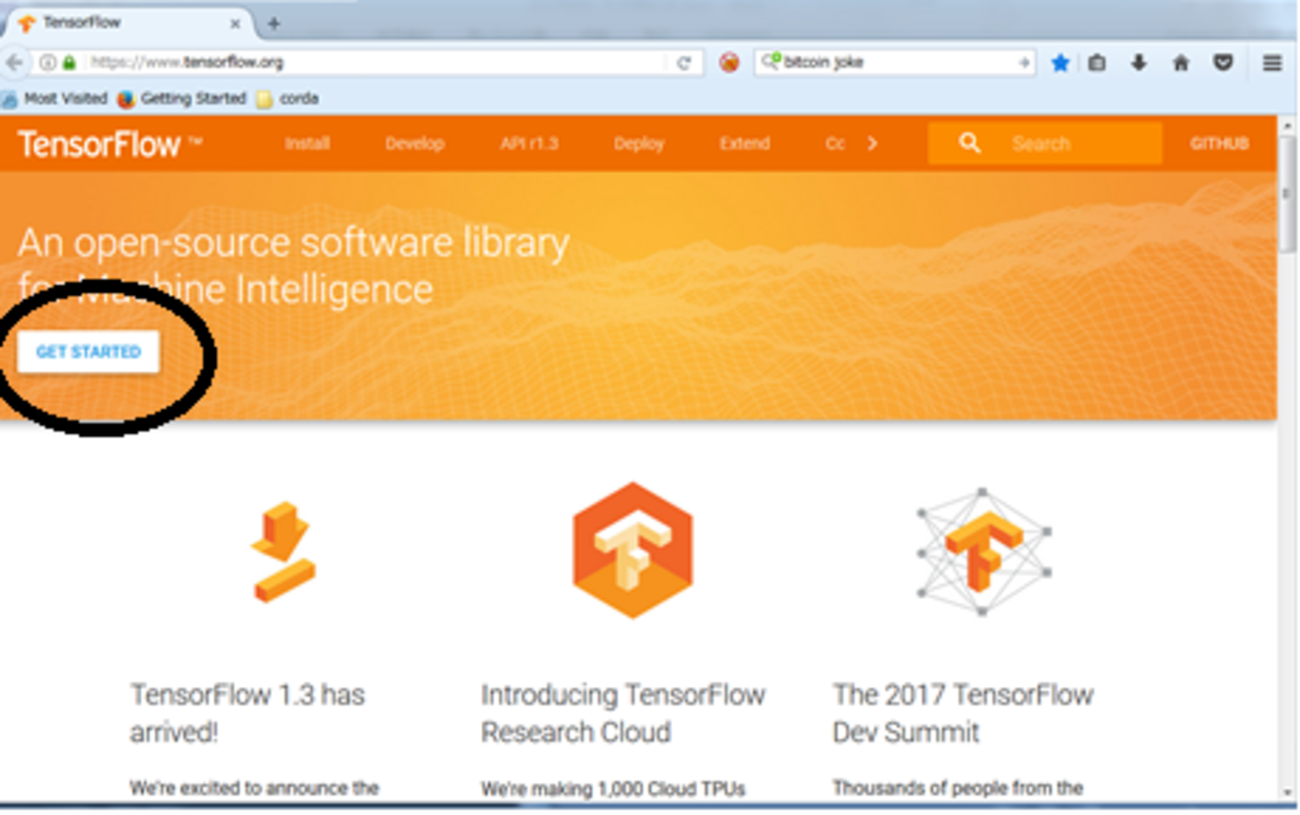Screen dimensions: 1300x815
Task: Click the Dev Summit network graph icon
Action: [x=983, y=551]
